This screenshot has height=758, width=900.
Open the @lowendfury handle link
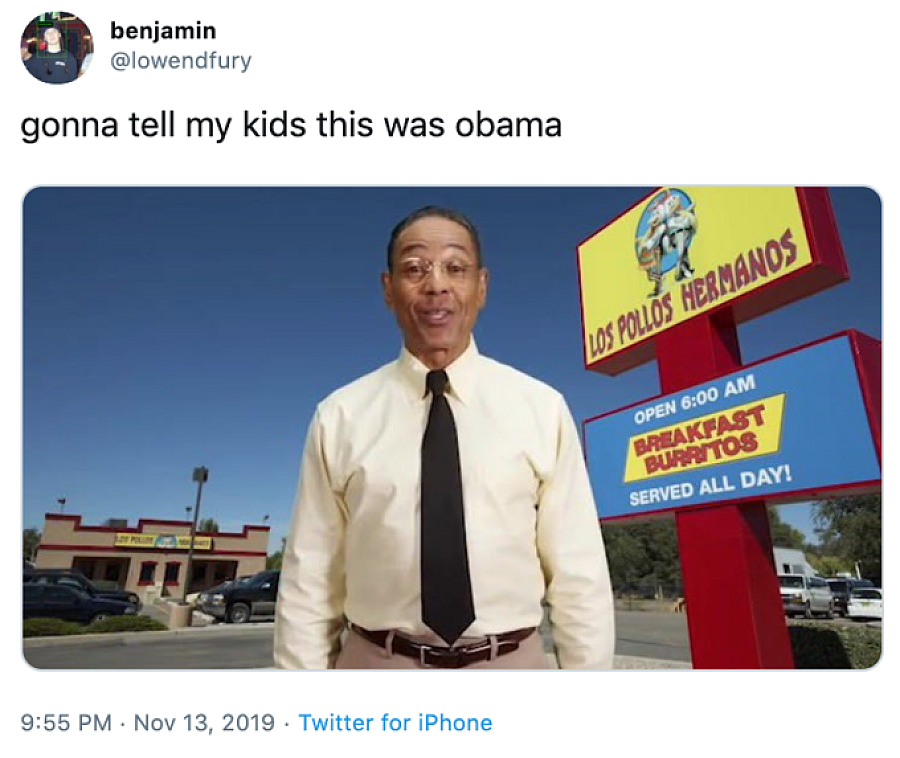click(180, 61)
